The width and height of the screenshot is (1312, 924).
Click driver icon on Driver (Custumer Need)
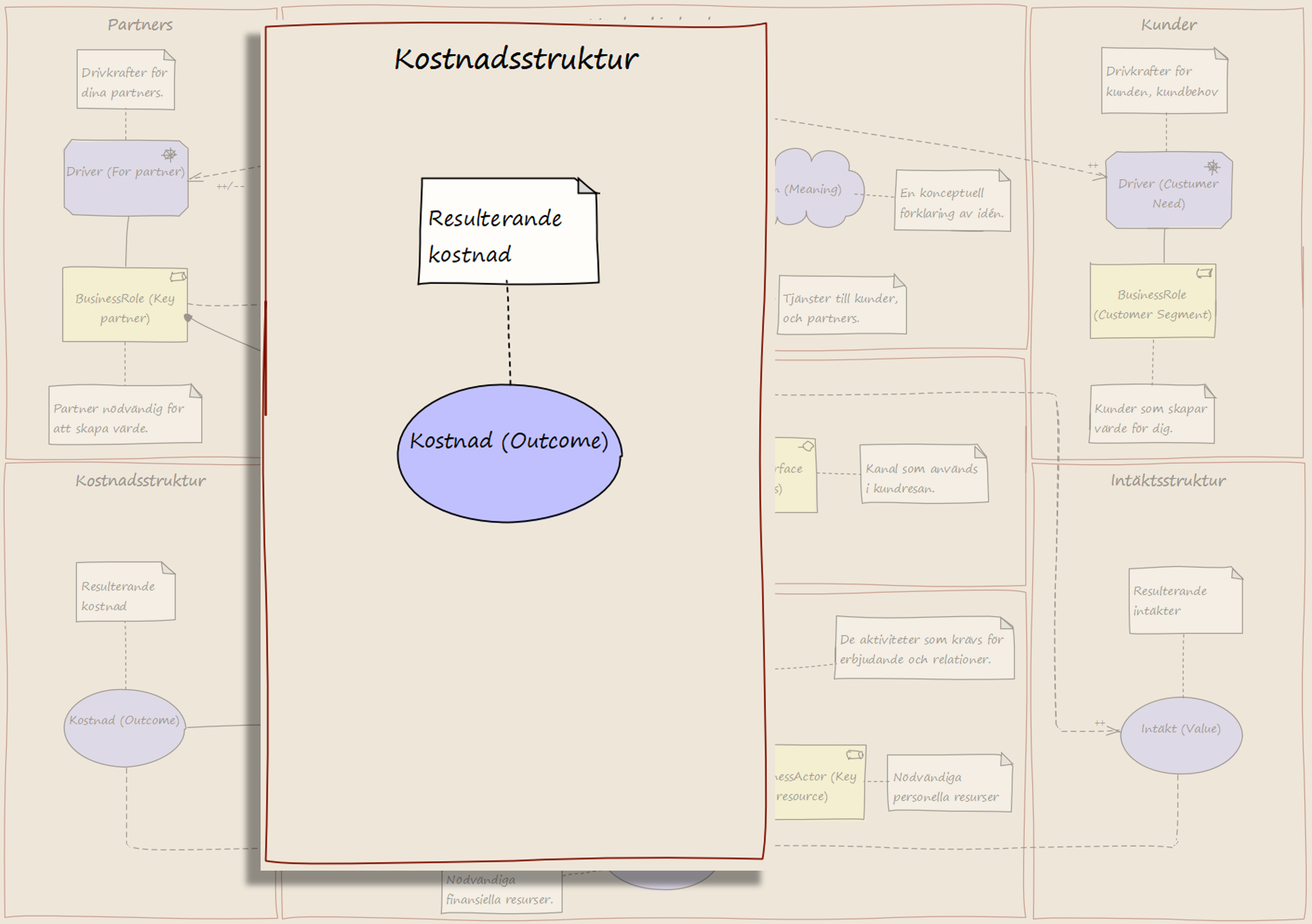point(1213,167)
